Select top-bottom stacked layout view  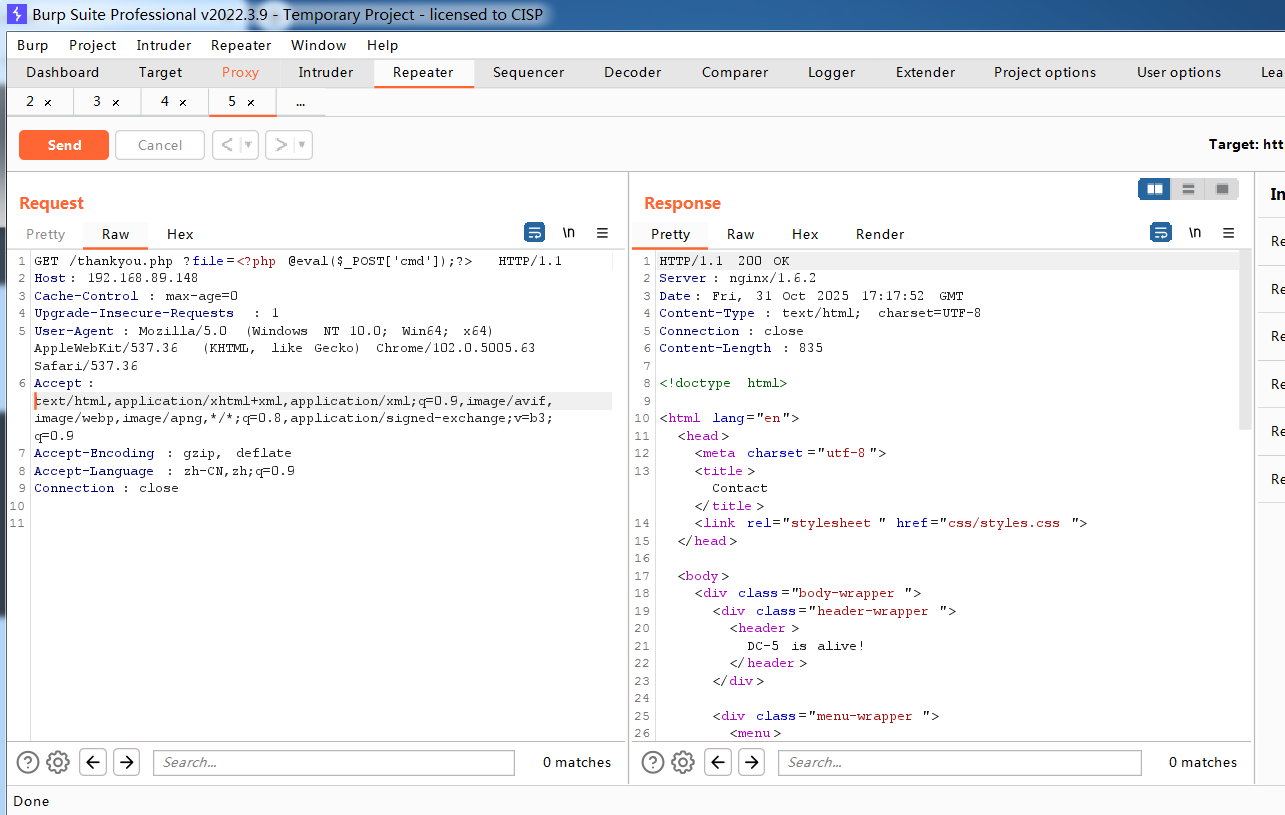click(1188, 189)
